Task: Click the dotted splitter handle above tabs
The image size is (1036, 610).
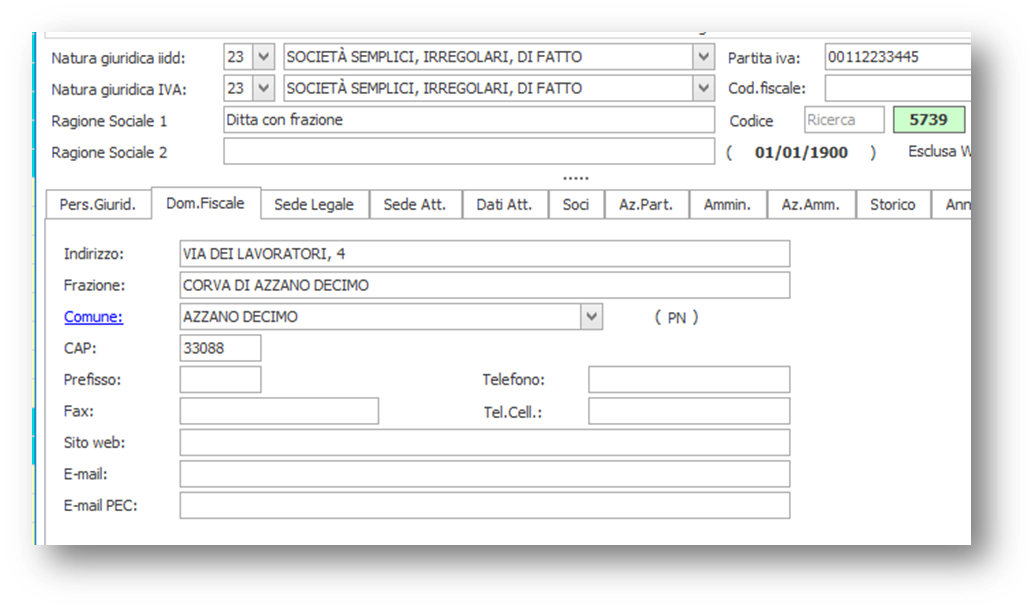Action: pyautogui.click(x=575, y=178)
